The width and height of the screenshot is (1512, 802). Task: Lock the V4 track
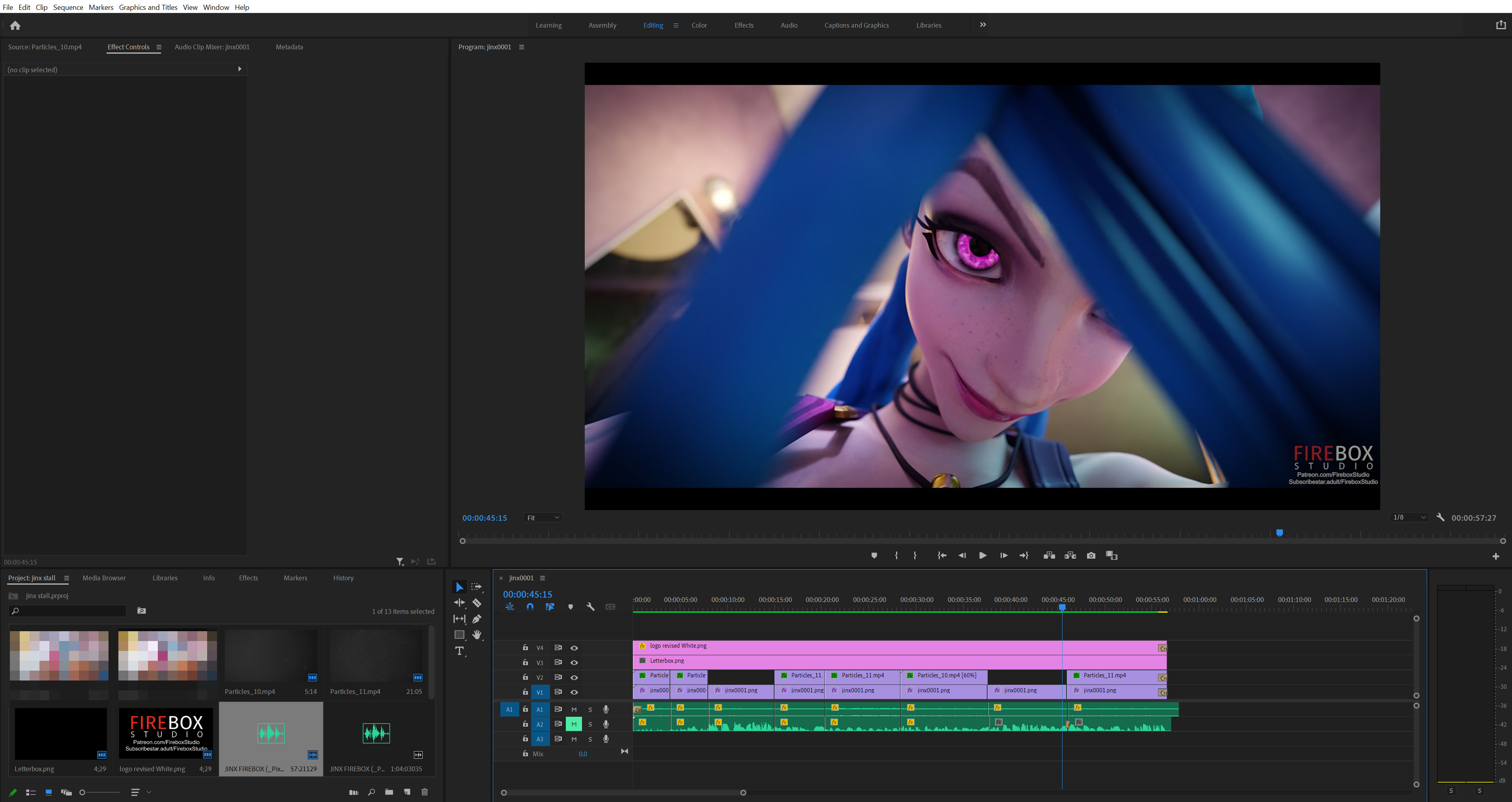(x=525, y=648)
